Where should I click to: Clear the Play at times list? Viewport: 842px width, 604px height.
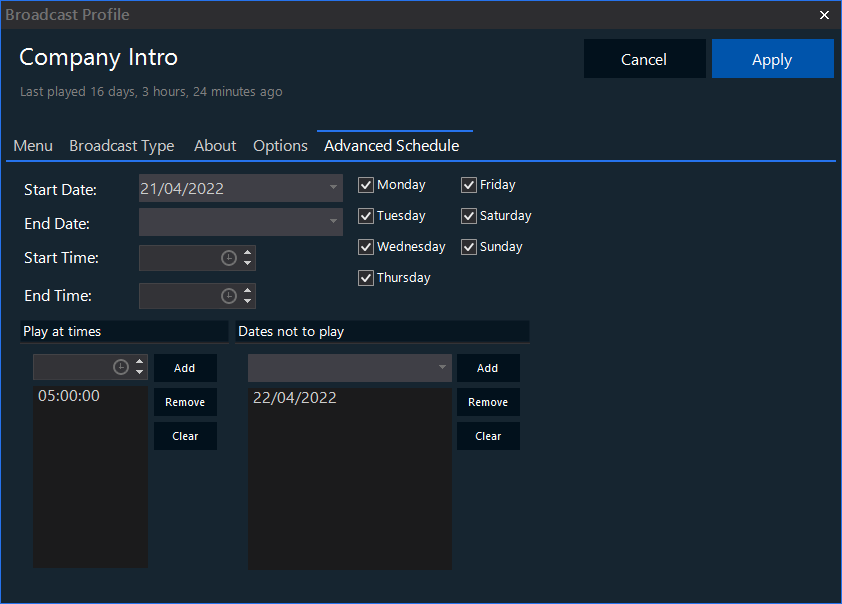[185, 436]
